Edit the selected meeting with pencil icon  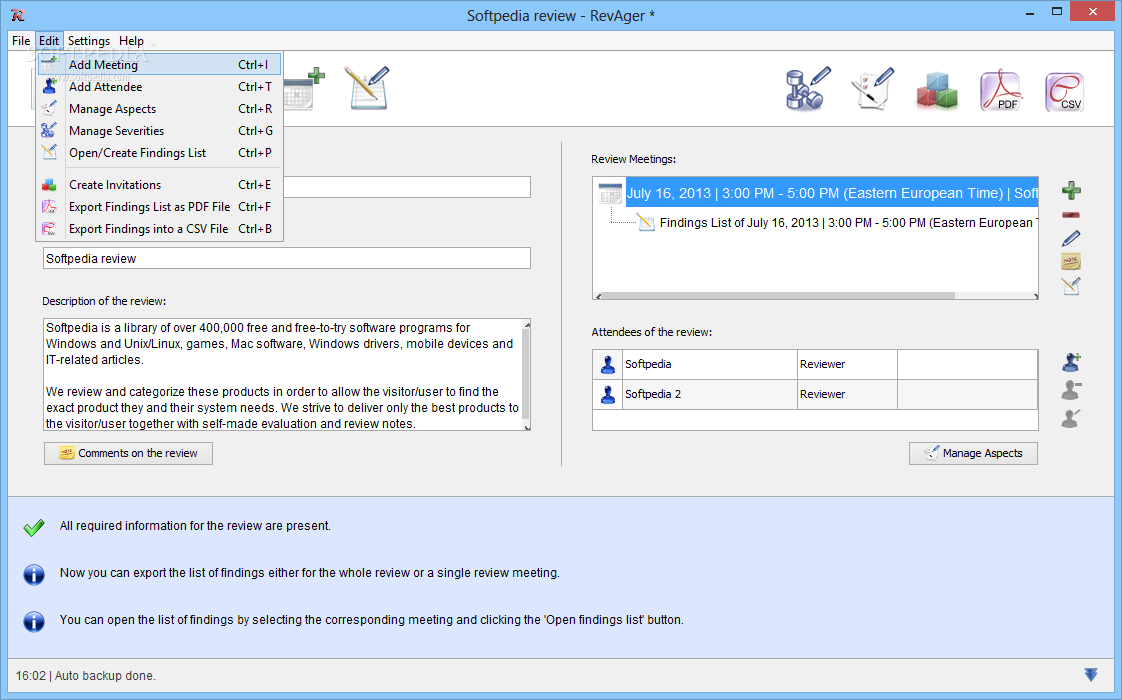pos(1071,238)
